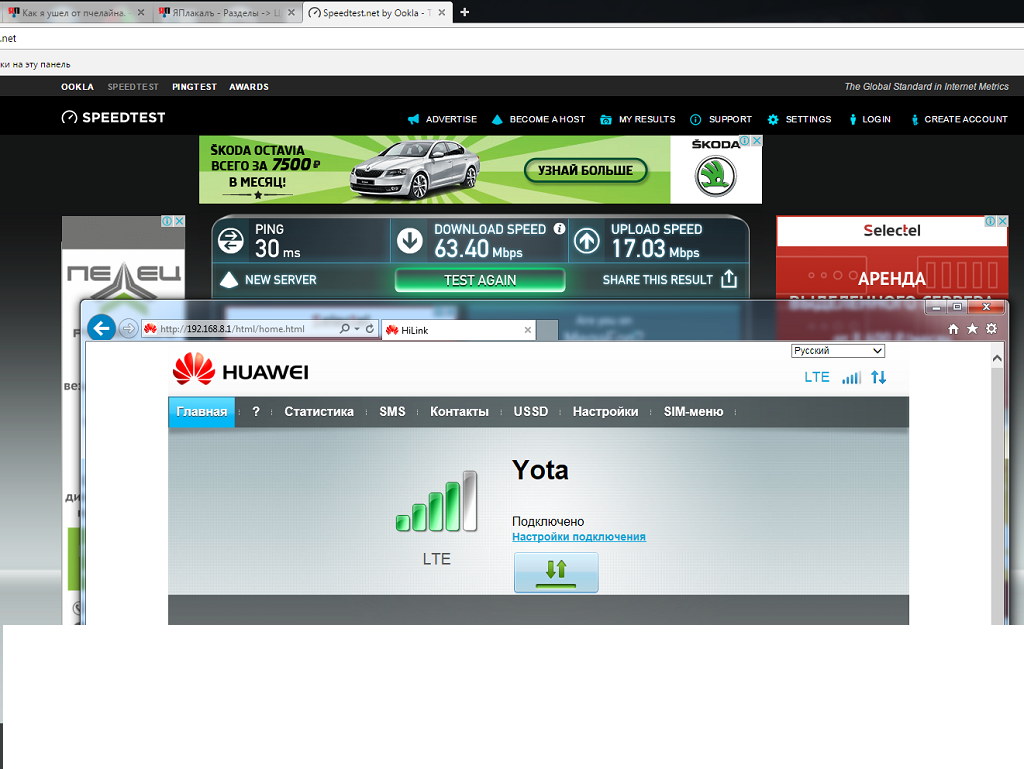Click the Advertise megaphone icon

tap(413, 119)
